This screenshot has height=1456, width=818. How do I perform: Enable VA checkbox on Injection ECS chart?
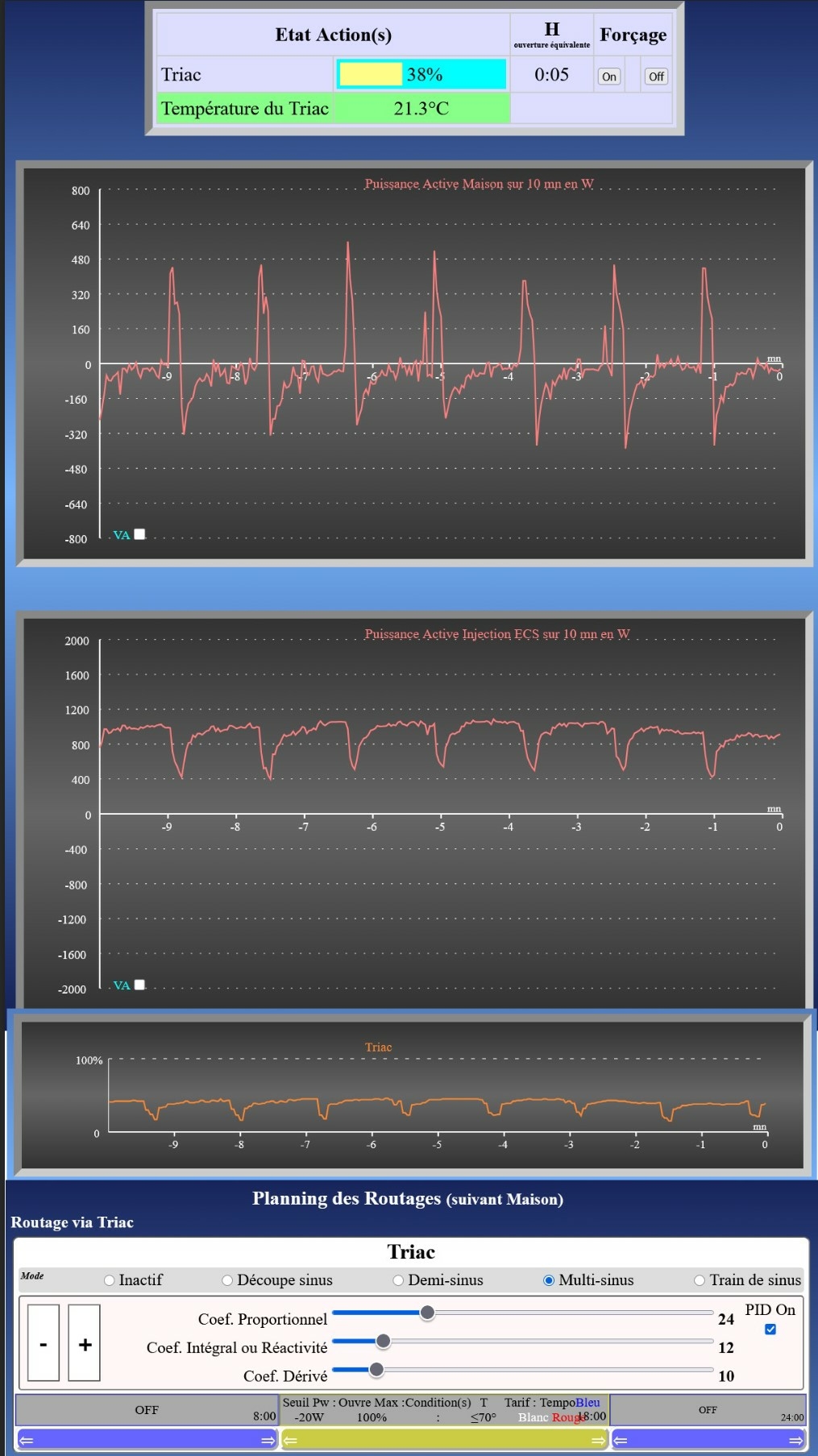click(x=139, y=985)
